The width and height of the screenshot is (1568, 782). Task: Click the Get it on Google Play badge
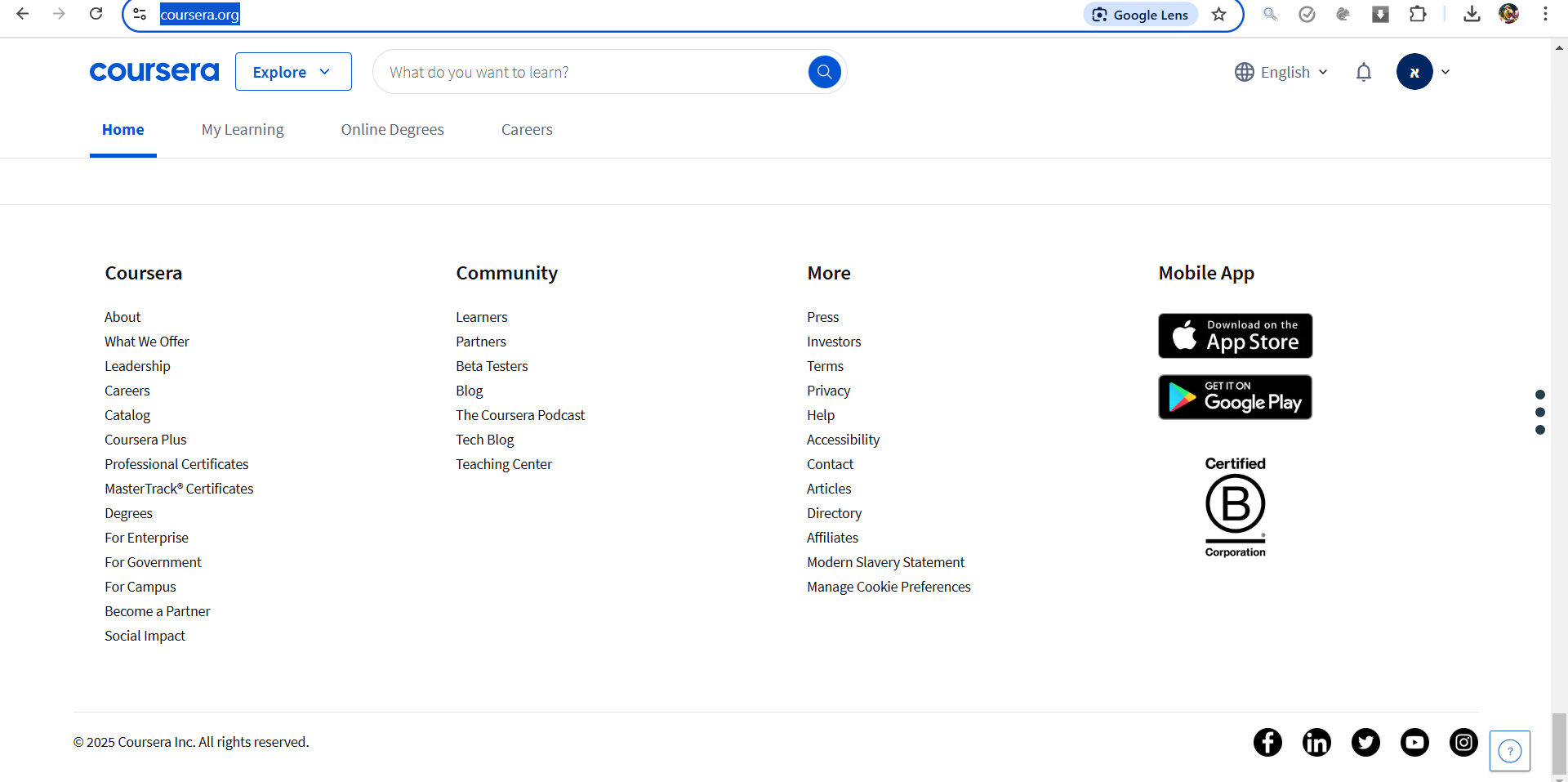1236,397
